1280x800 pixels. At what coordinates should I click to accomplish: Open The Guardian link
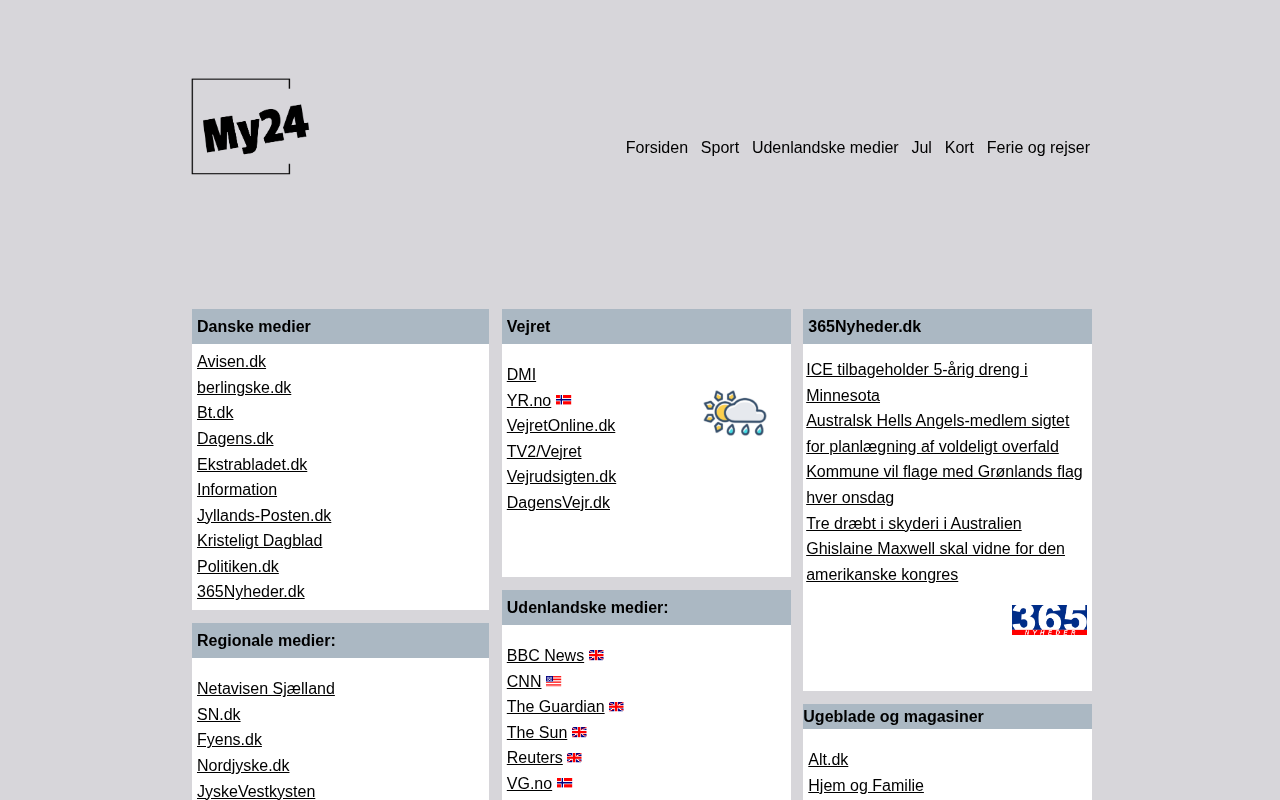click(556, 706)
